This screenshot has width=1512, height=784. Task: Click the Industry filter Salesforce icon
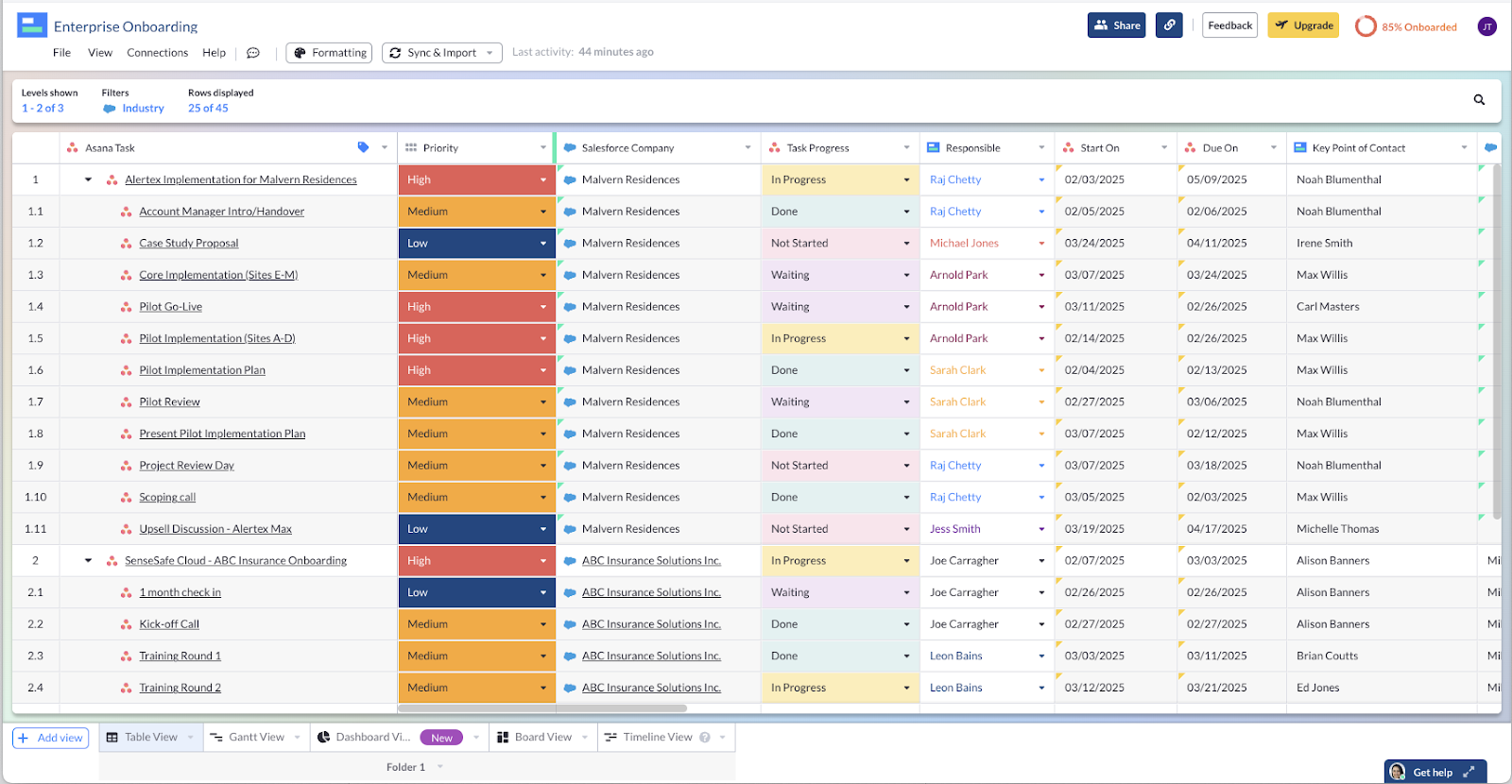point(110,109)
